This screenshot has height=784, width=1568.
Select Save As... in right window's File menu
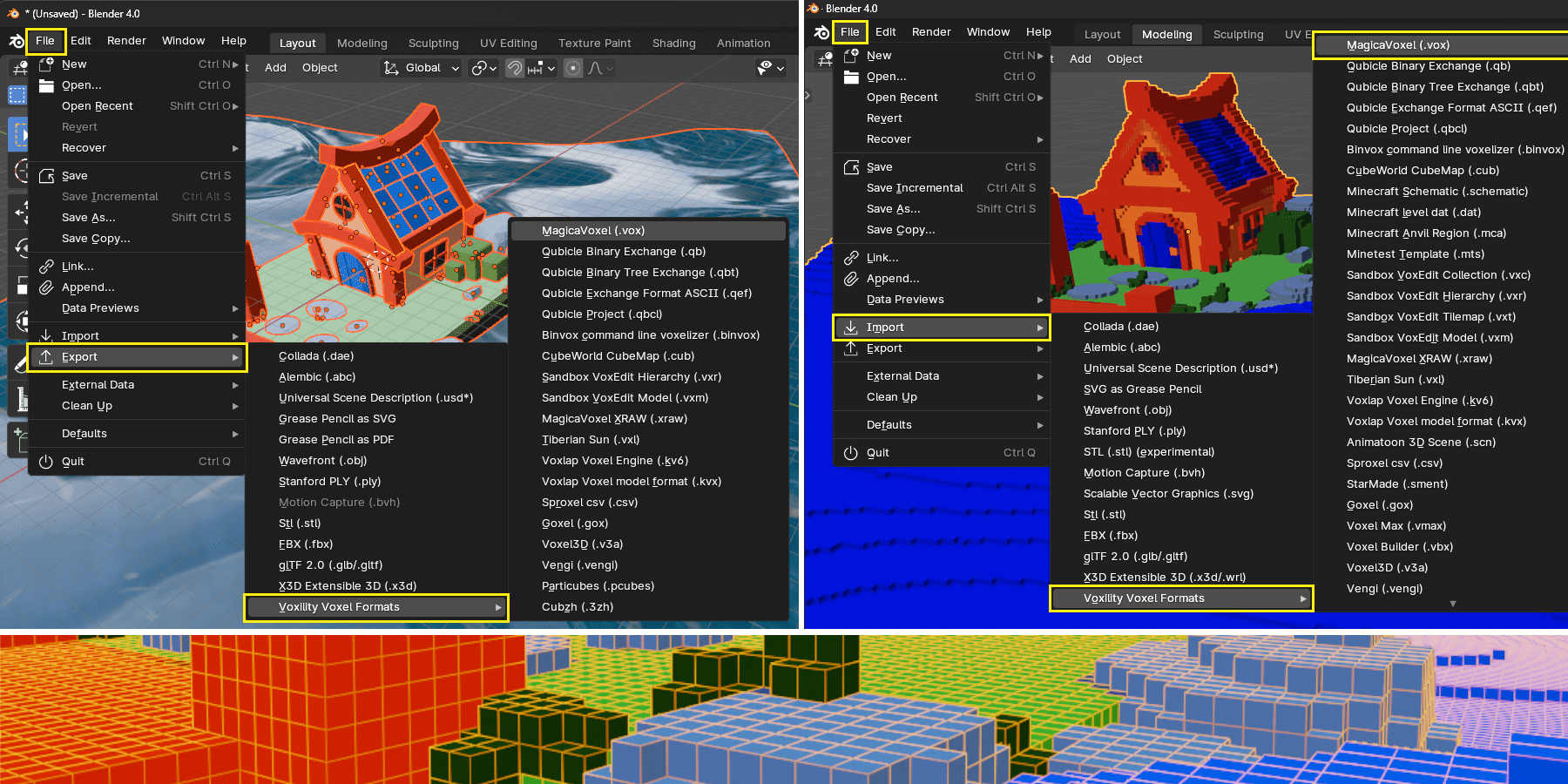point(943,208)
